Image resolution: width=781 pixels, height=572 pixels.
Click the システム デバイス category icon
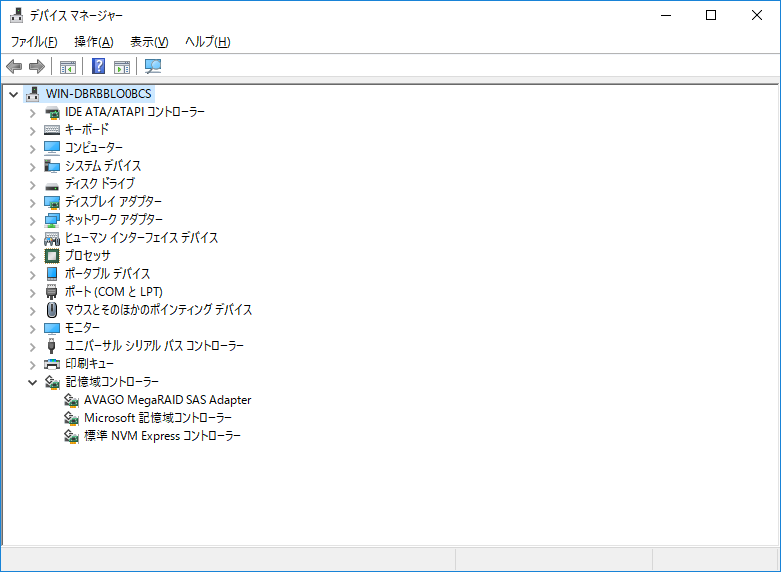tap(52, 166)
